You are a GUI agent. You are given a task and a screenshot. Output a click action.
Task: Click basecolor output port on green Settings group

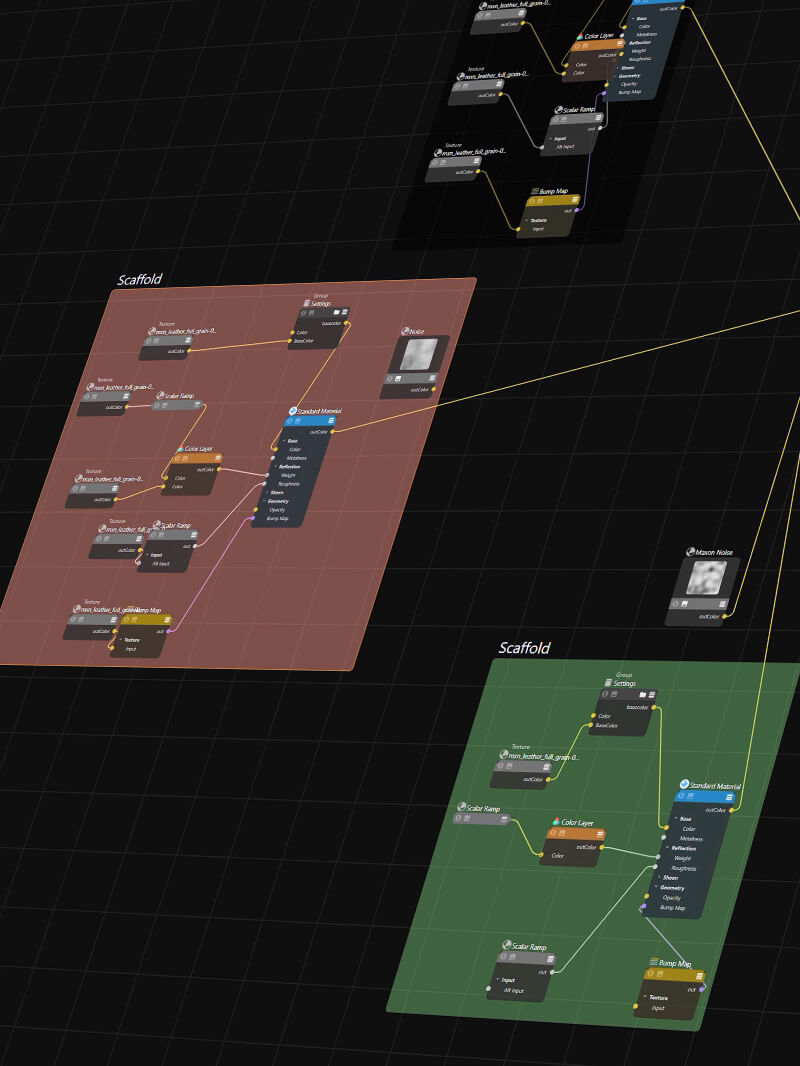click(654, 707)
